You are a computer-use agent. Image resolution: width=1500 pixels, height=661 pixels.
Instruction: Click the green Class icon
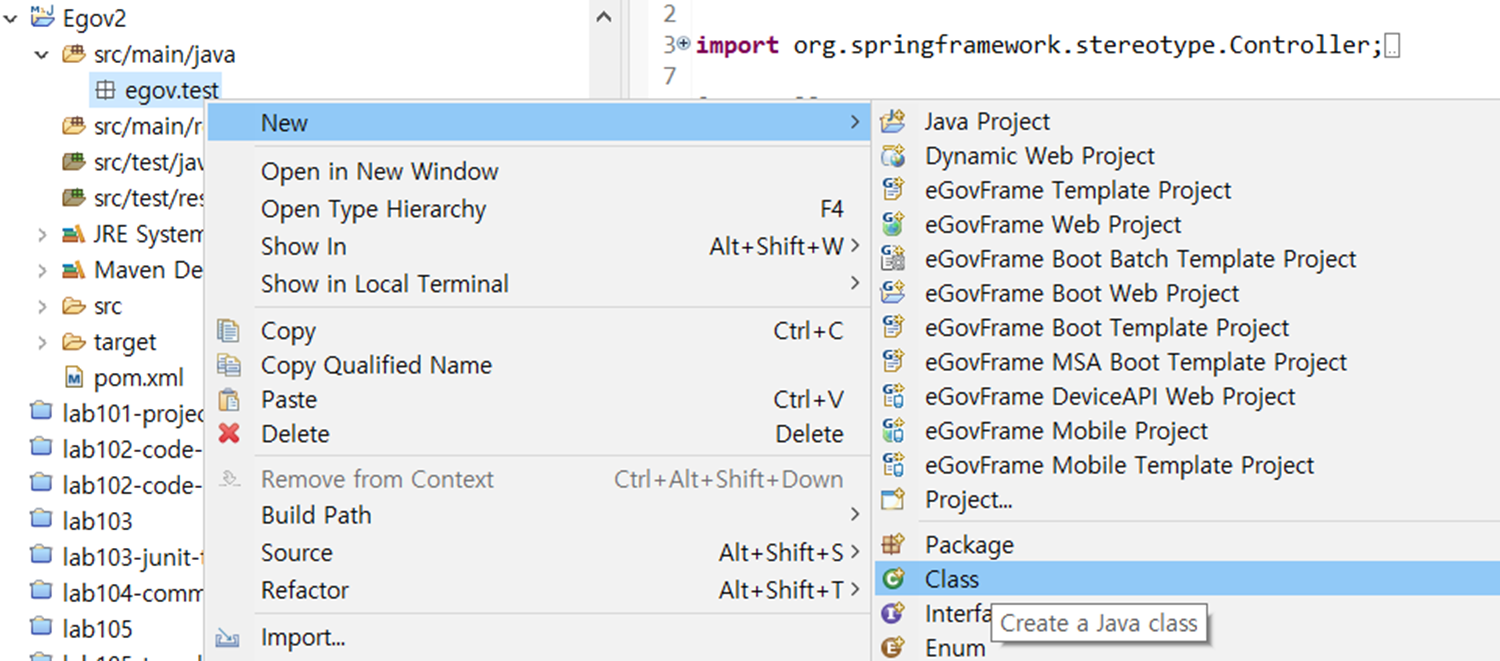click(892, 579)
